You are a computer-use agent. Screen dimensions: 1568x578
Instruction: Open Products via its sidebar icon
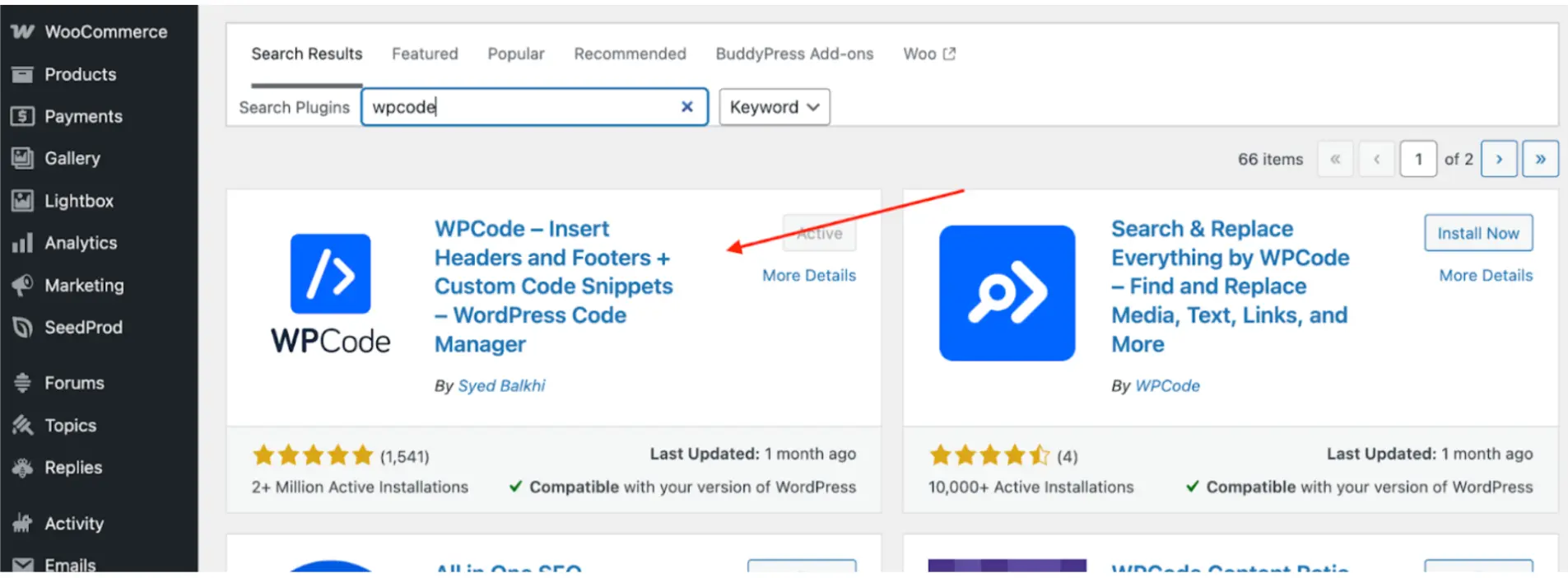(x=22, y=75)
